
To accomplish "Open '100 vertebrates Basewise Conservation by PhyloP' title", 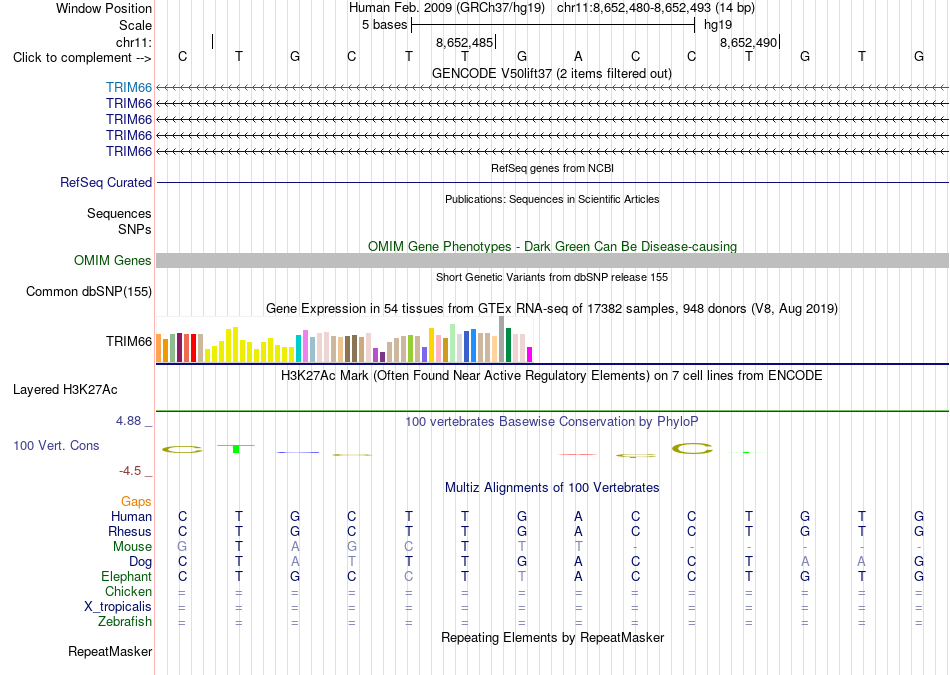I will click(x=552, y=422).
